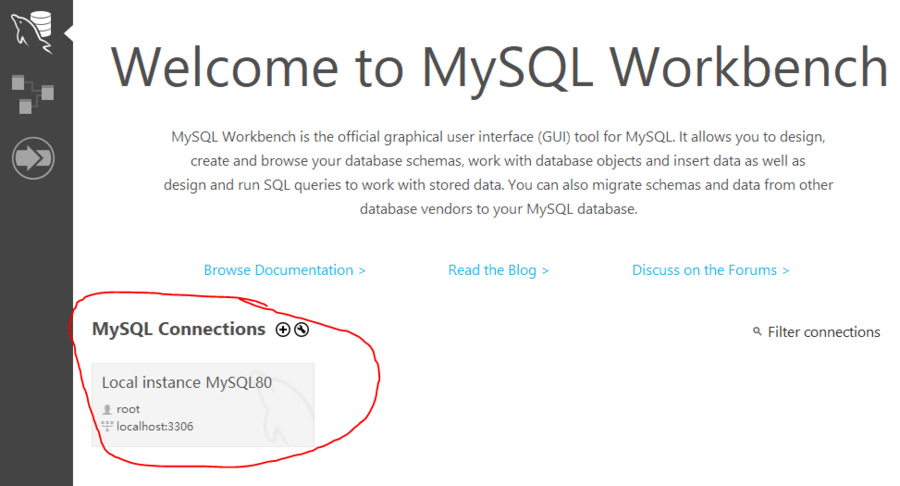Click the localhost:3306 host text
900x486 pixels.
pos(155,426)
